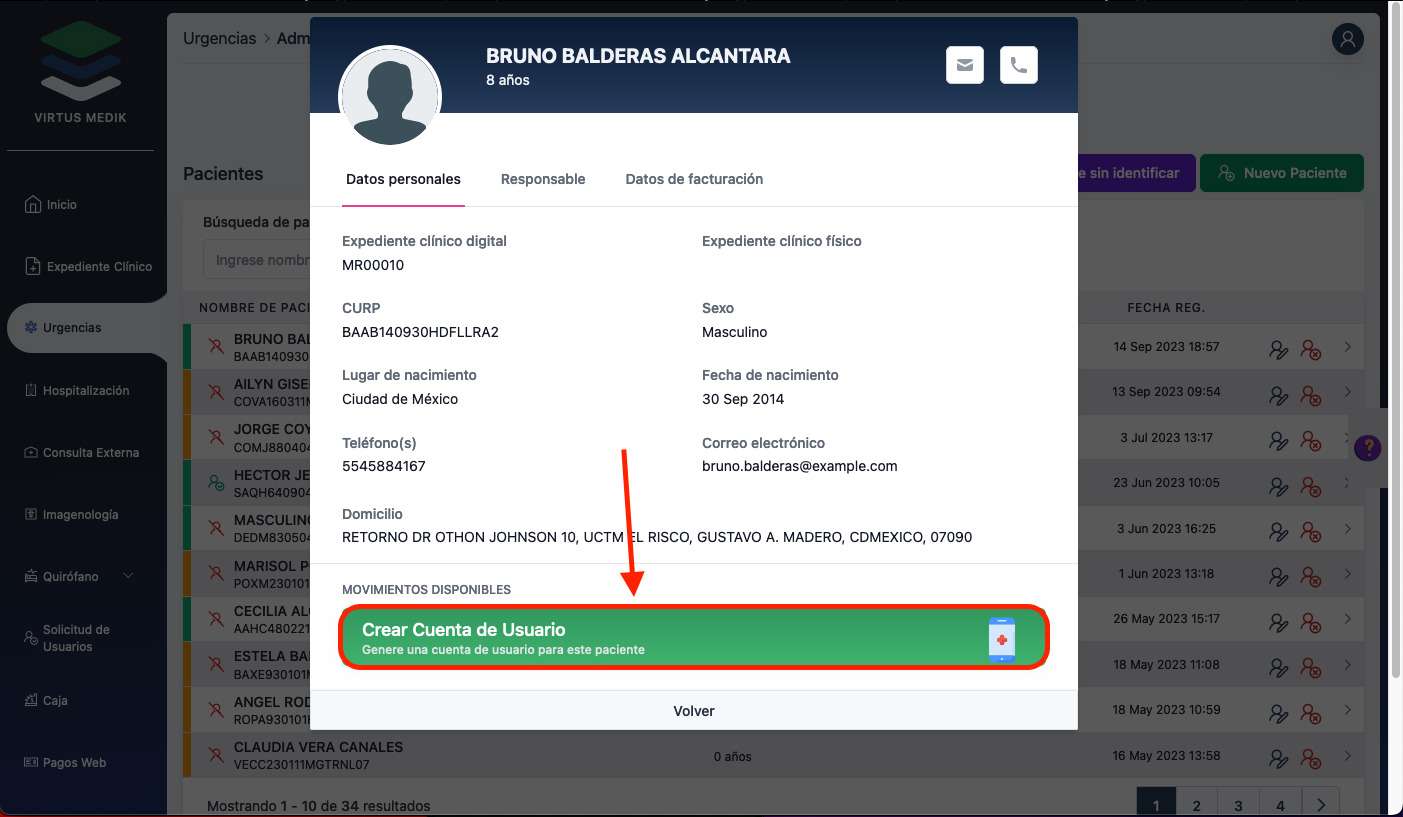The width and height of the screenshot is (1403, 817).
Task: Switch to the Responsable tab
Action: tap(543, 180)
